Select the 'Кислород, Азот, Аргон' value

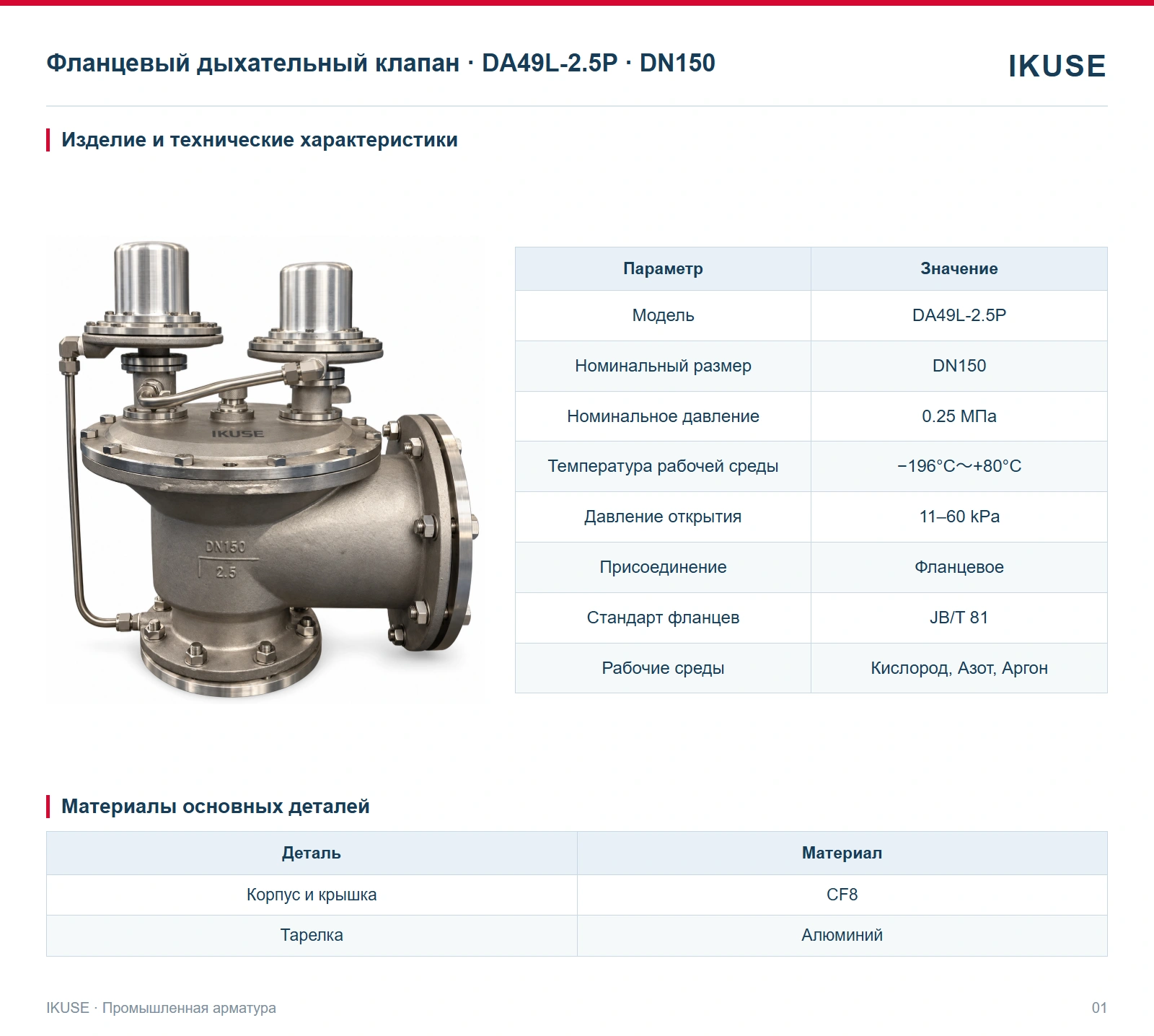pos(959,668)
